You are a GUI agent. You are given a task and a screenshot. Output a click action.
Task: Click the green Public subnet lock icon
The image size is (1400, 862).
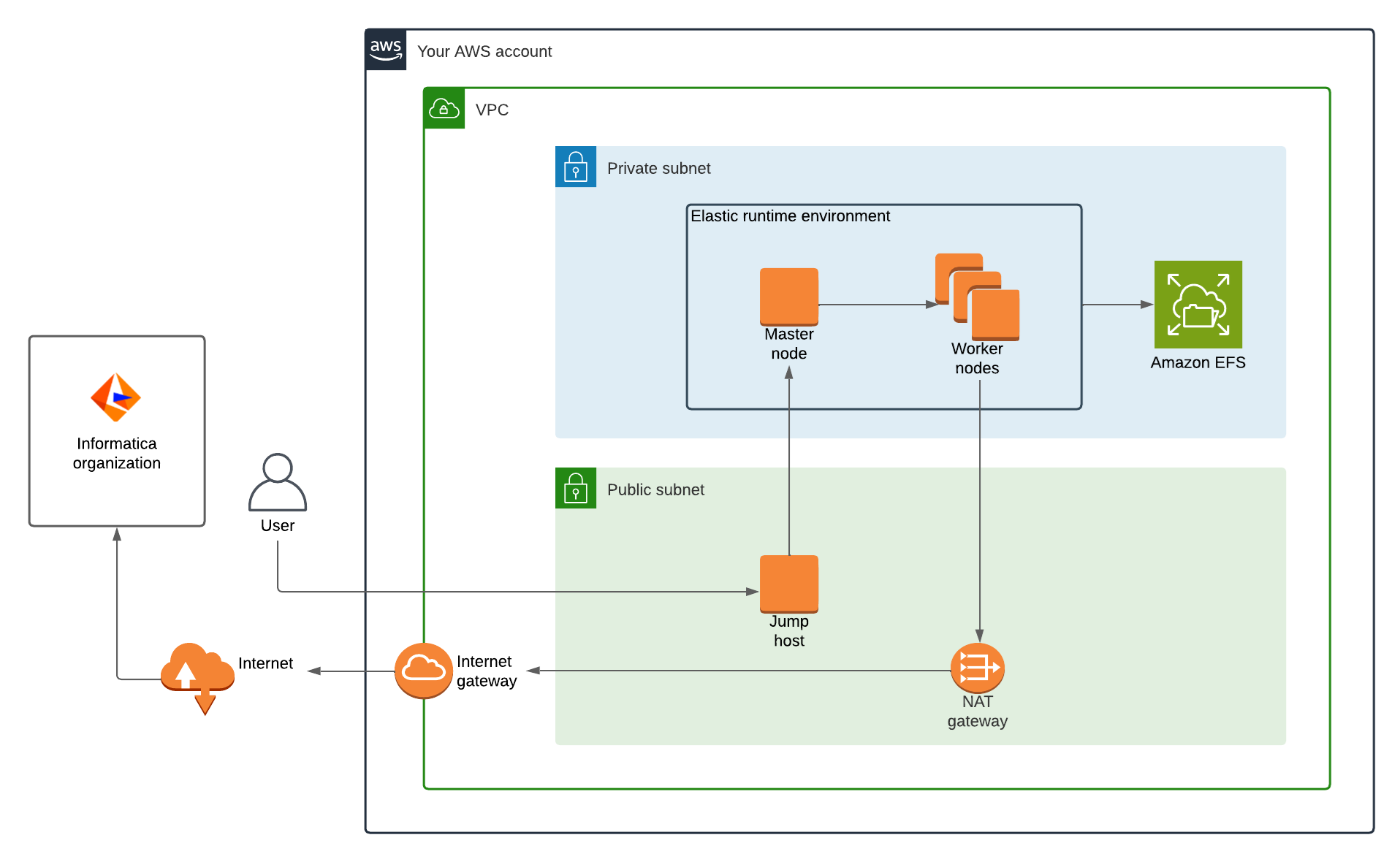coord(576,488)
